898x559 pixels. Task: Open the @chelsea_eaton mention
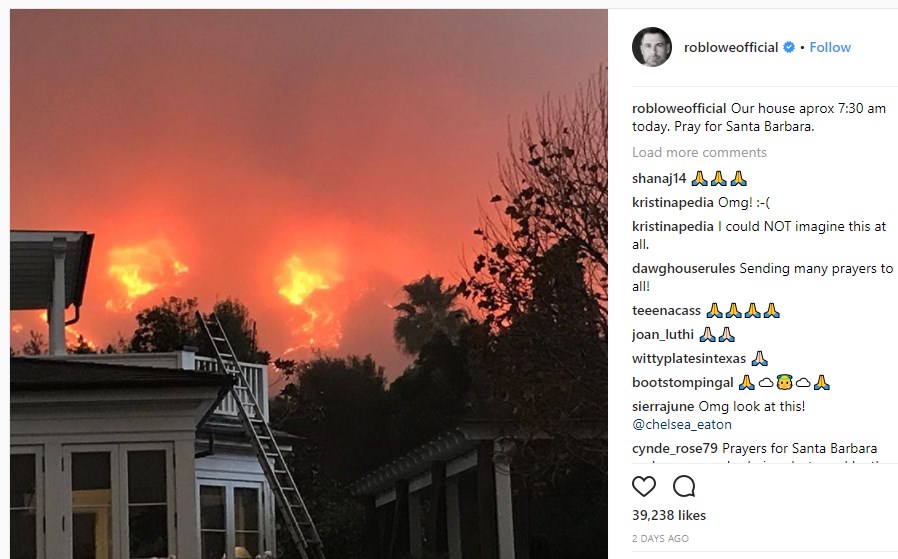coord(682,424)
